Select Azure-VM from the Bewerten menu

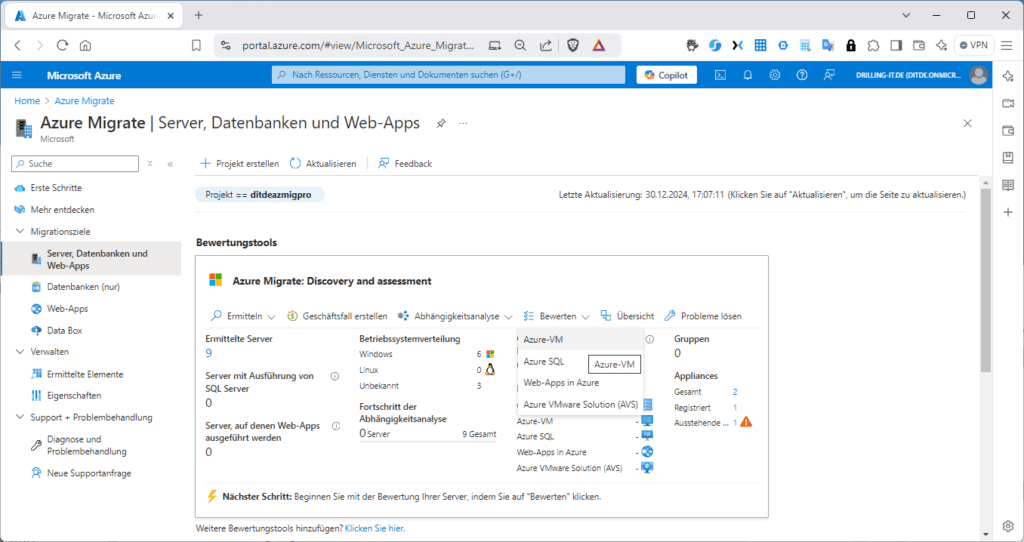(x=580, y=340)
